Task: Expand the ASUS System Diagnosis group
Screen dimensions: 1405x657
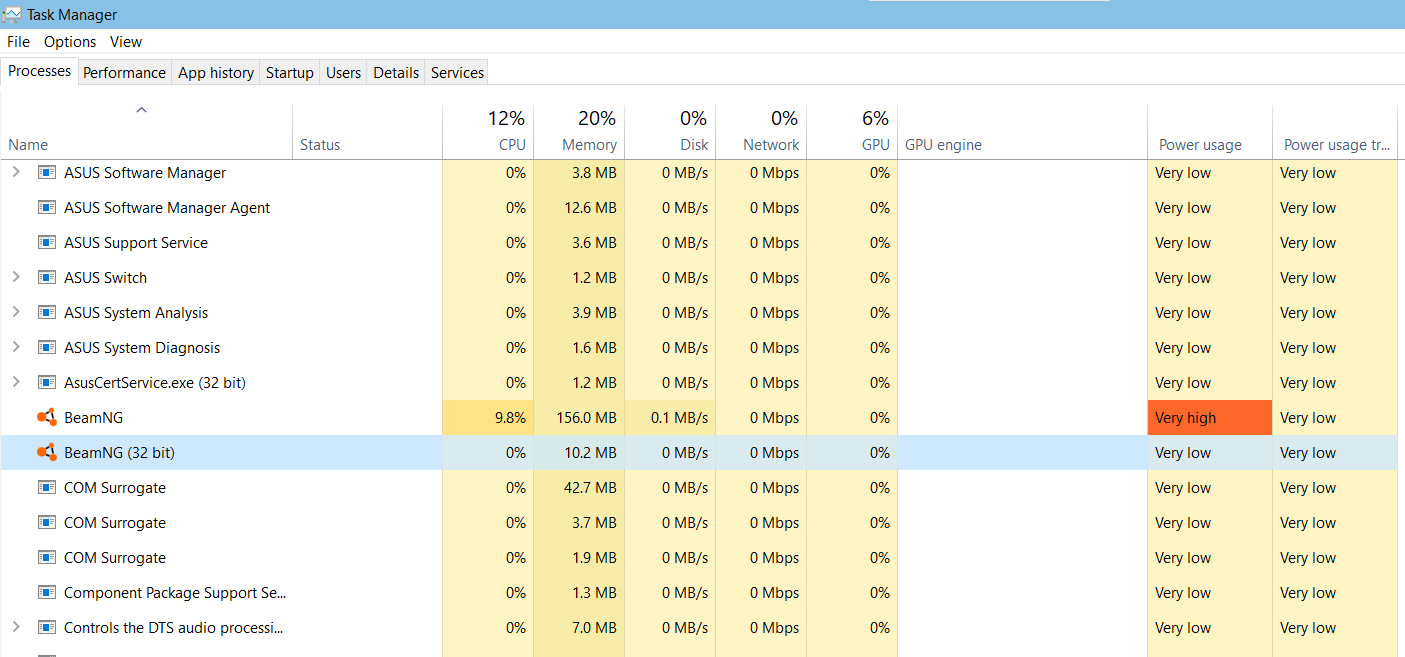Action: pos(16,348)
